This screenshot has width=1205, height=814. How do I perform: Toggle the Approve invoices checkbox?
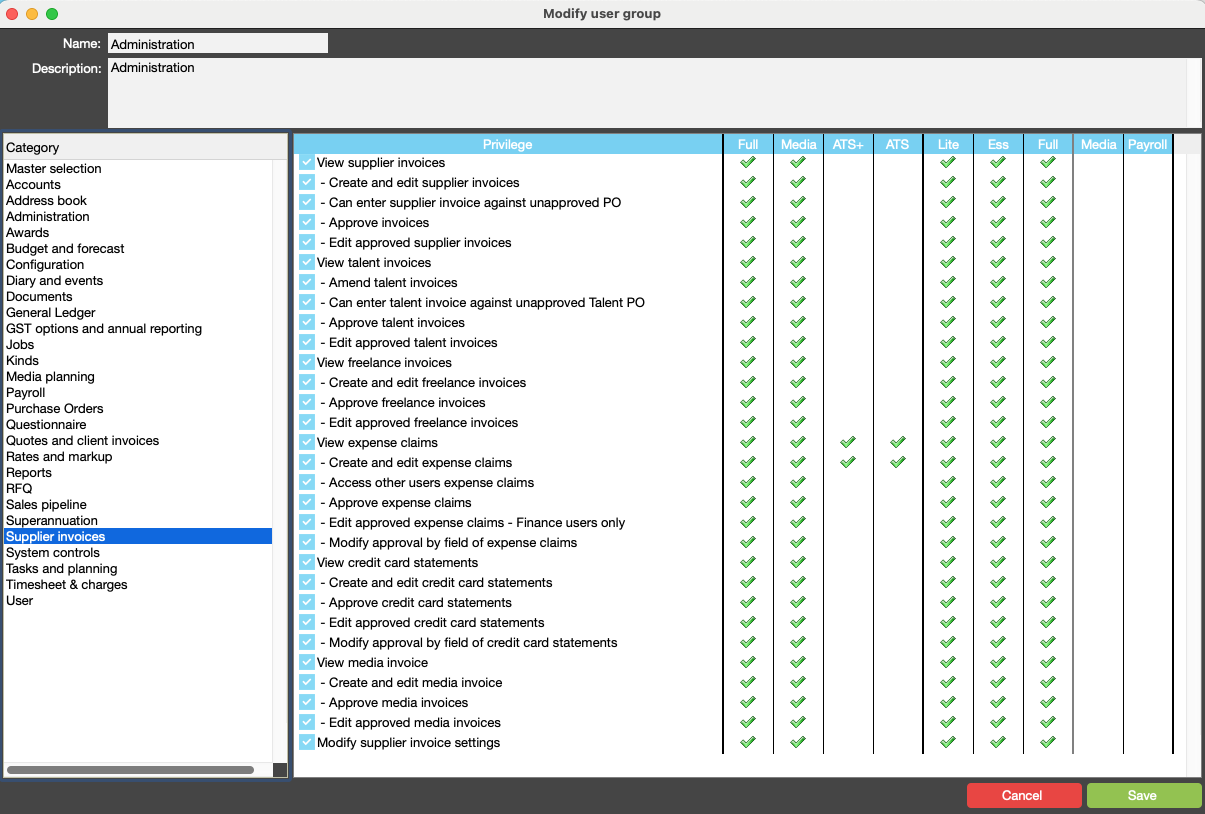point(307,222)
